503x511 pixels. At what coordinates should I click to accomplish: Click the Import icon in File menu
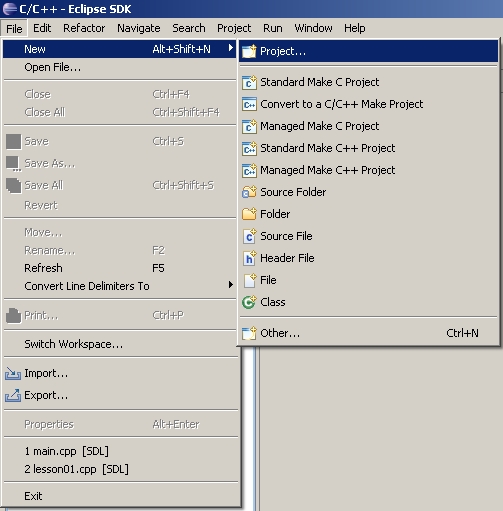[x=13, y=374]
